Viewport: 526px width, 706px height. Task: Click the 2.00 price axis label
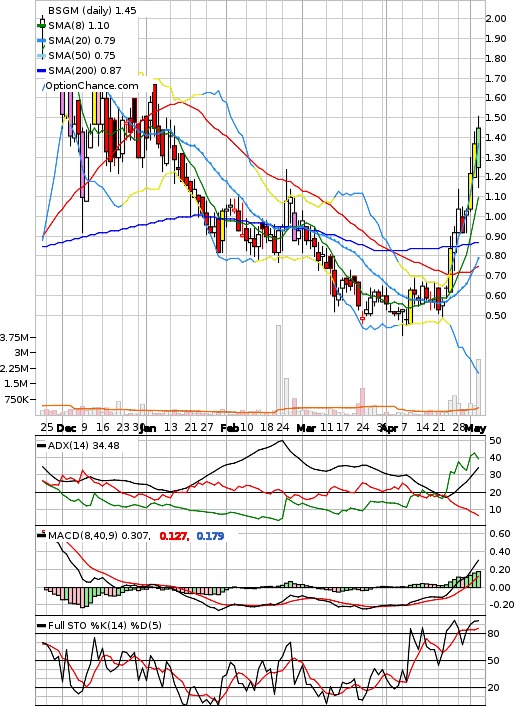coord(496,18)
